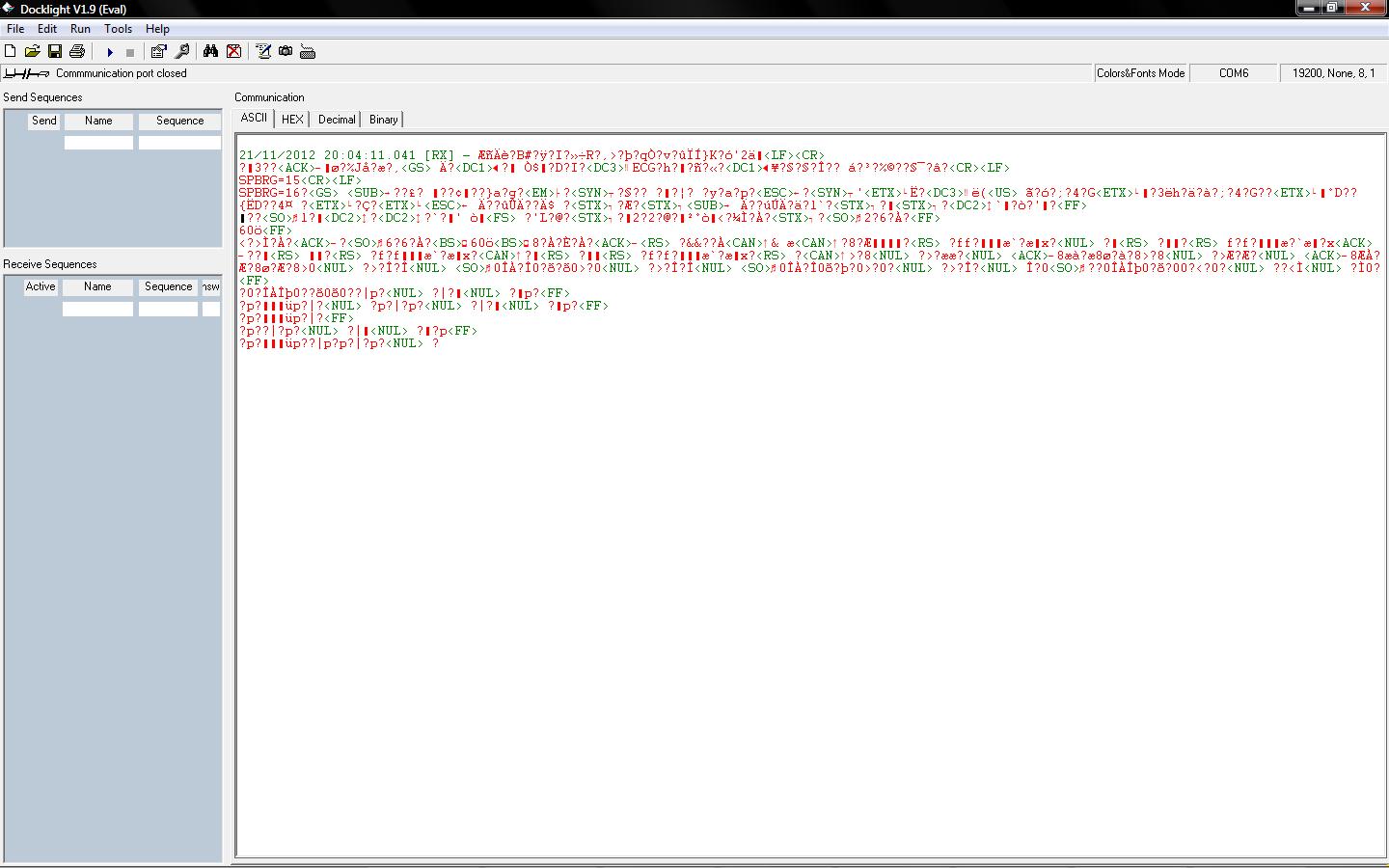Screen dimensions: 1389x868
Task: Open a project file with folder icon
Action: [x=32, y=51]
